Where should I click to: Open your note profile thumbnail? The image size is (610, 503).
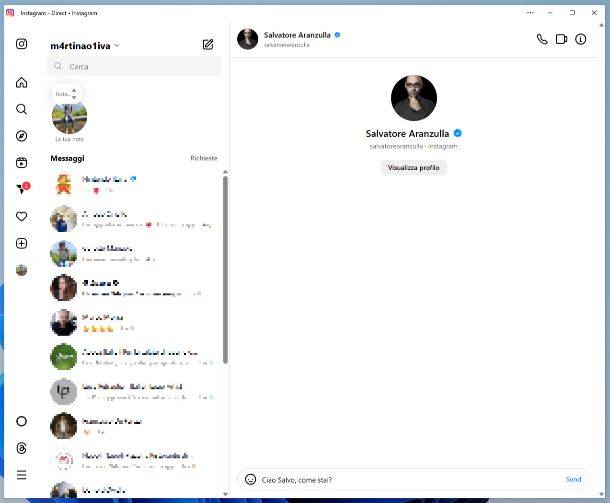point(69,117)
